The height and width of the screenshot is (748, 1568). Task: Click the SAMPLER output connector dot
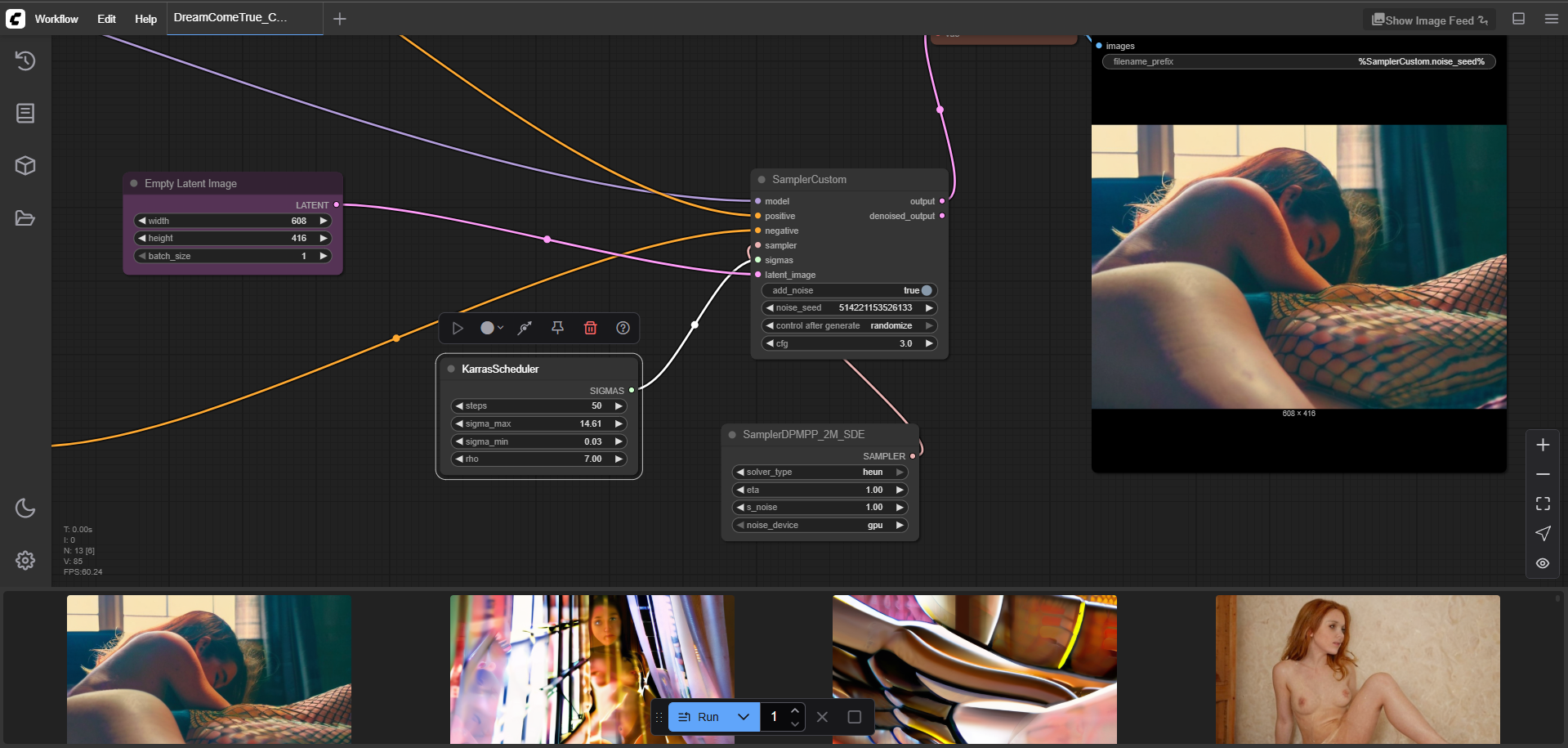click(x=913, y=456)
